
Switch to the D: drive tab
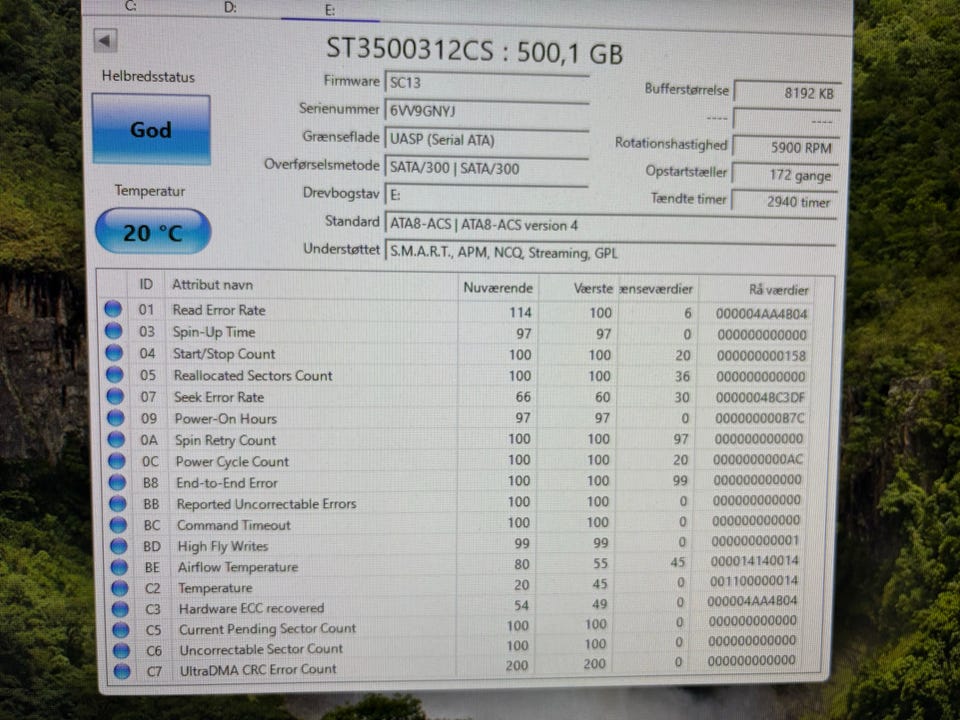click(230, 7)
